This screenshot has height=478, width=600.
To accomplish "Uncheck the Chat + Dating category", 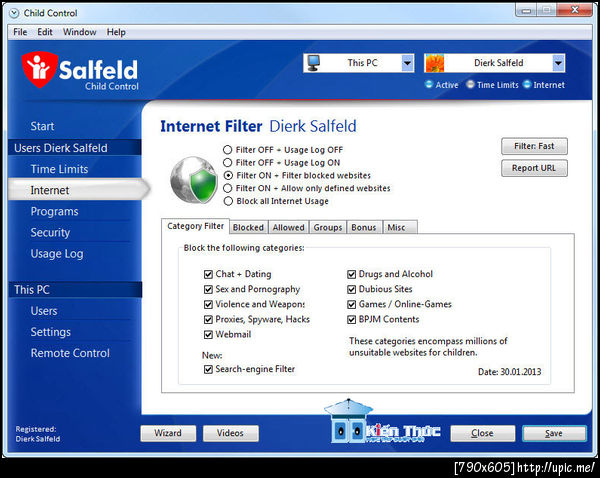I will pos(208,274).
